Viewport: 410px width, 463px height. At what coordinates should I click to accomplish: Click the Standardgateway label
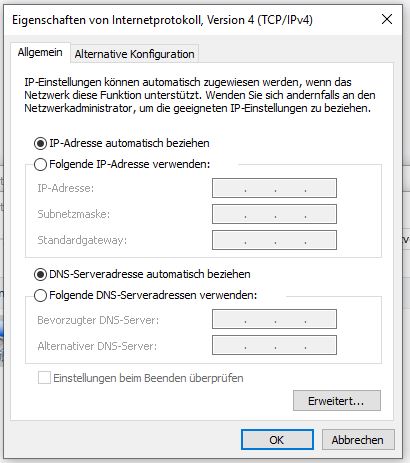coord(82,240)
